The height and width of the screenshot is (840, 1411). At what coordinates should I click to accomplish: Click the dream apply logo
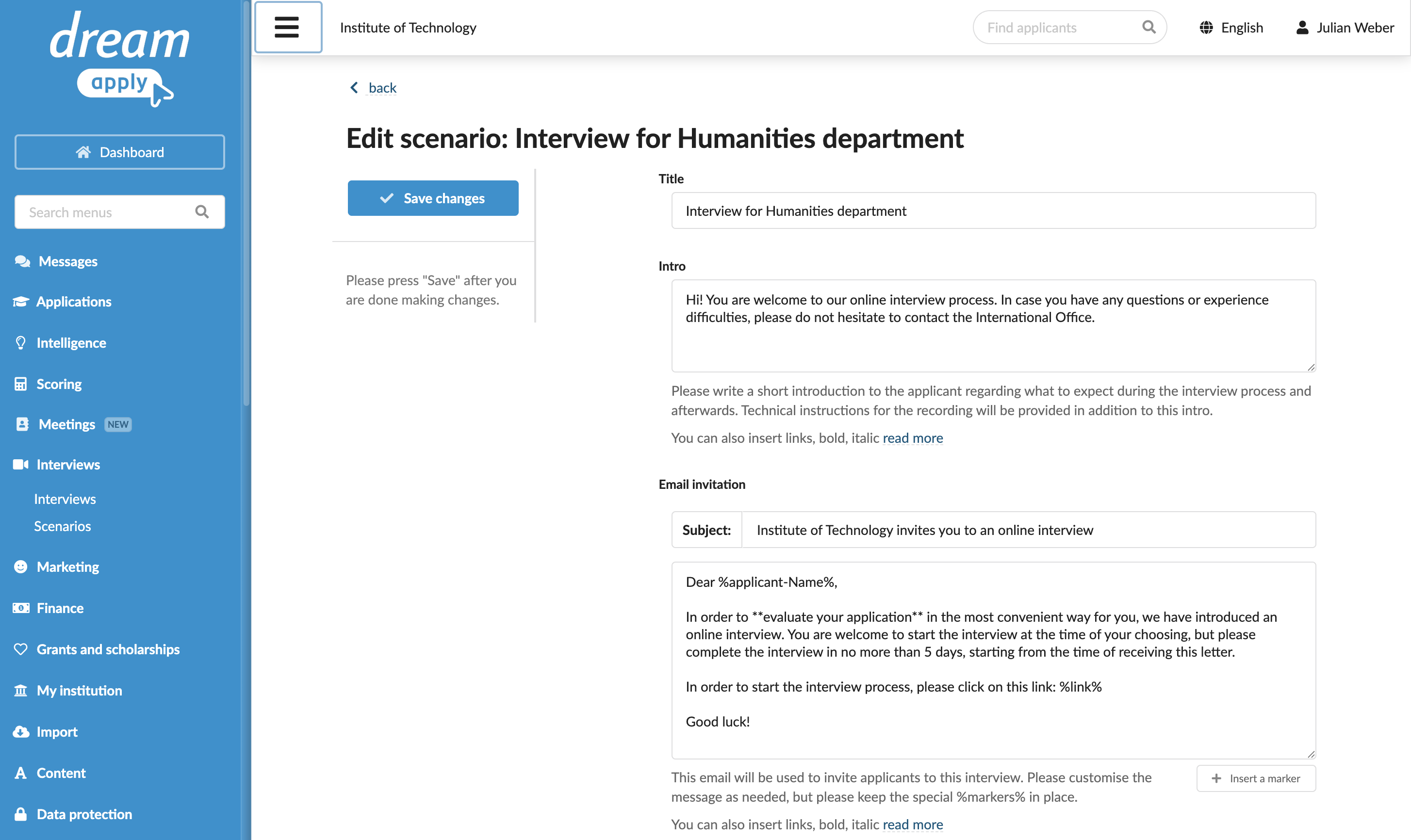click(118, 58)
